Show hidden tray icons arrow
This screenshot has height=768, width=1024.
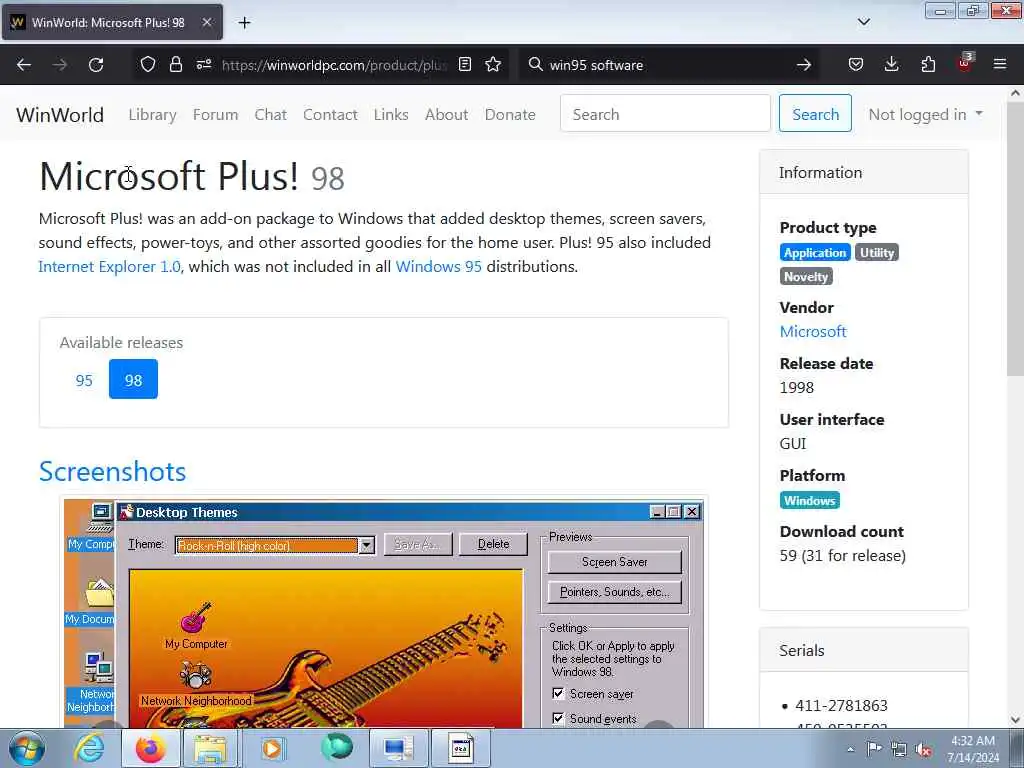click(850, 749)
